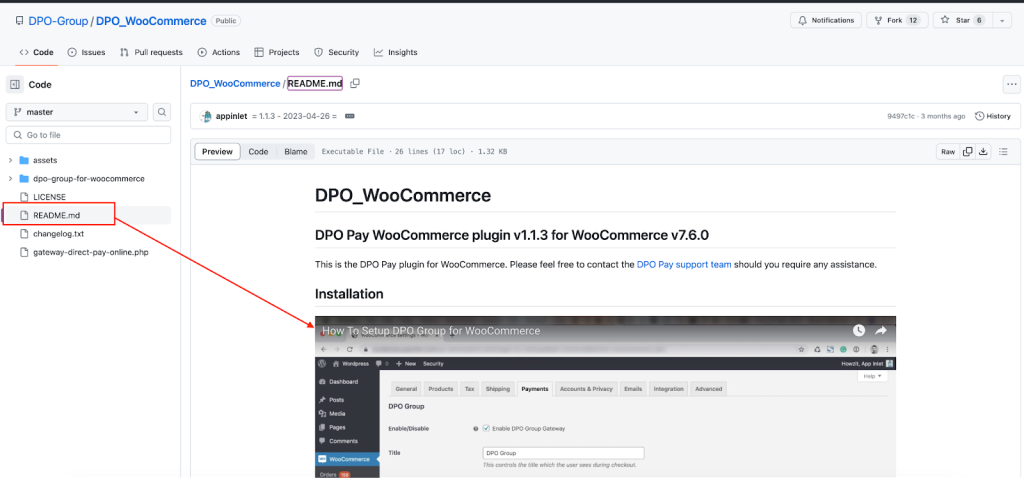View file History
This screenshot has height=478, width=1024.
coord(993,116)
